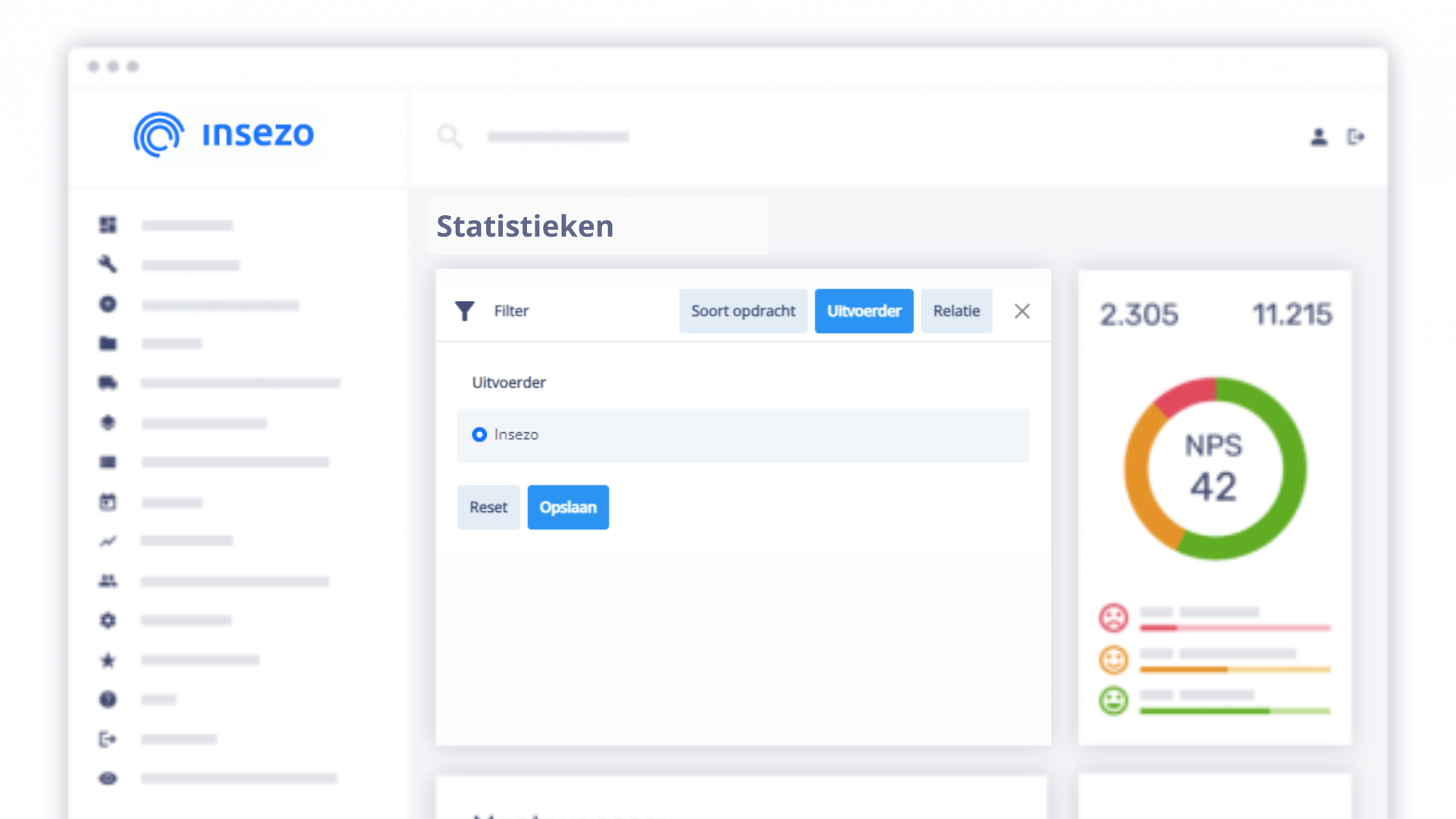
Task: Click the user profile icon
Action: 1319,137
